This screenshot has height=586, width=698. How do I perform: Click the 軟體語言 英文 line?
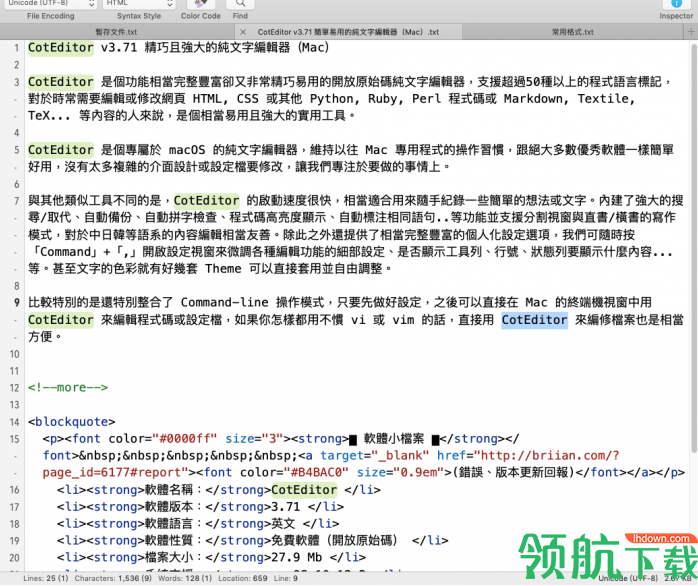pos(198,524)
